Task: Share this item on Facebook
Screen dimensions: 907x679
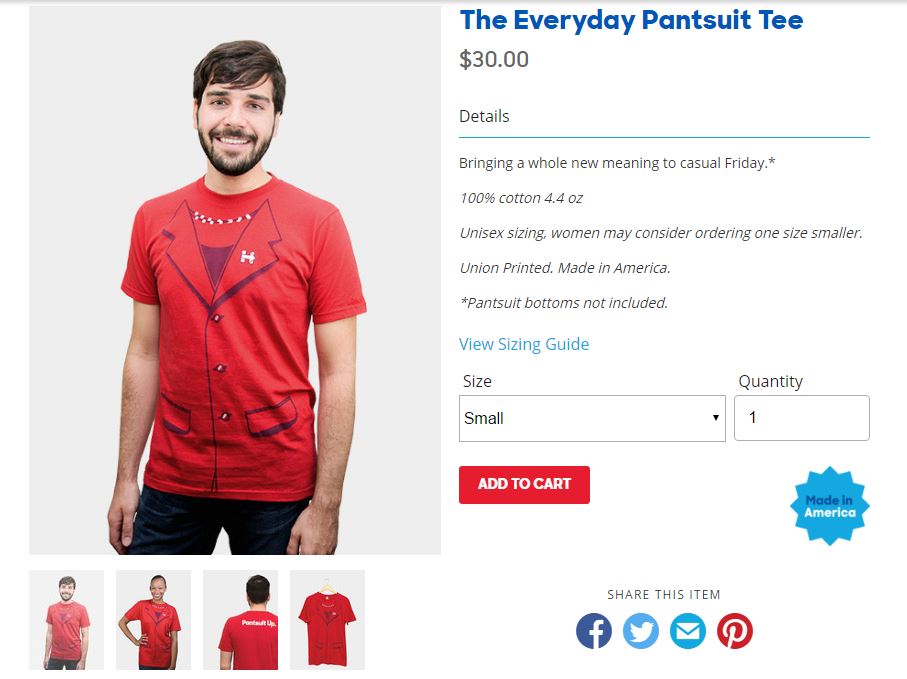Action: pyautogui.click(x=593, y=631)
